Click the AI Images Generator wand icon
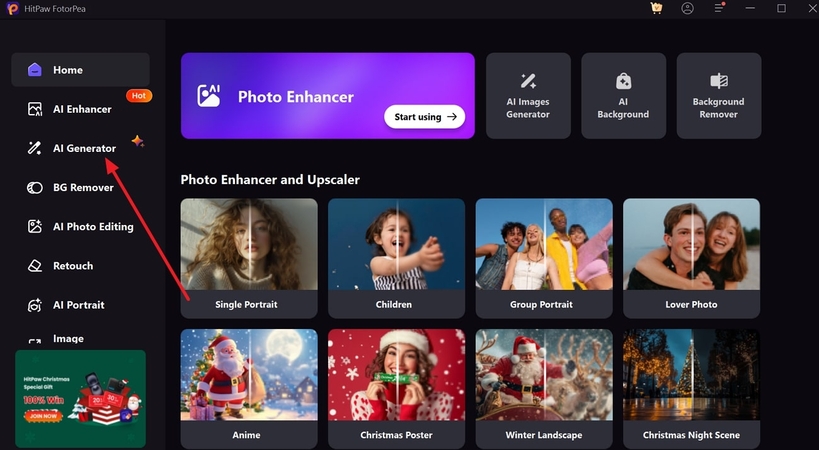This screenshot has height=450, width=819. pyautogui.click(x=528, y=80)
